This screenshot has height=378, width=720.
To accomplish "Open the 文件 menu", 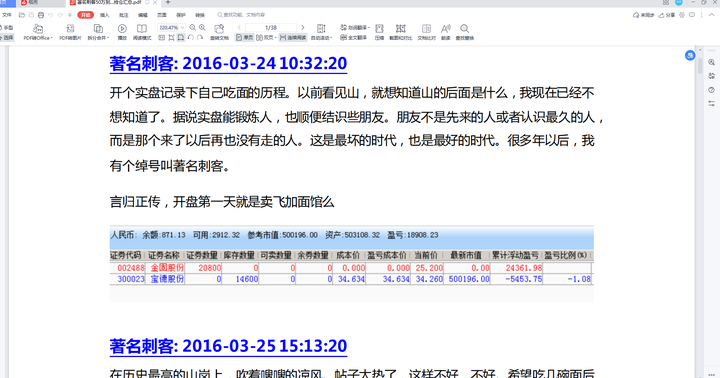I will click(7, 15).
